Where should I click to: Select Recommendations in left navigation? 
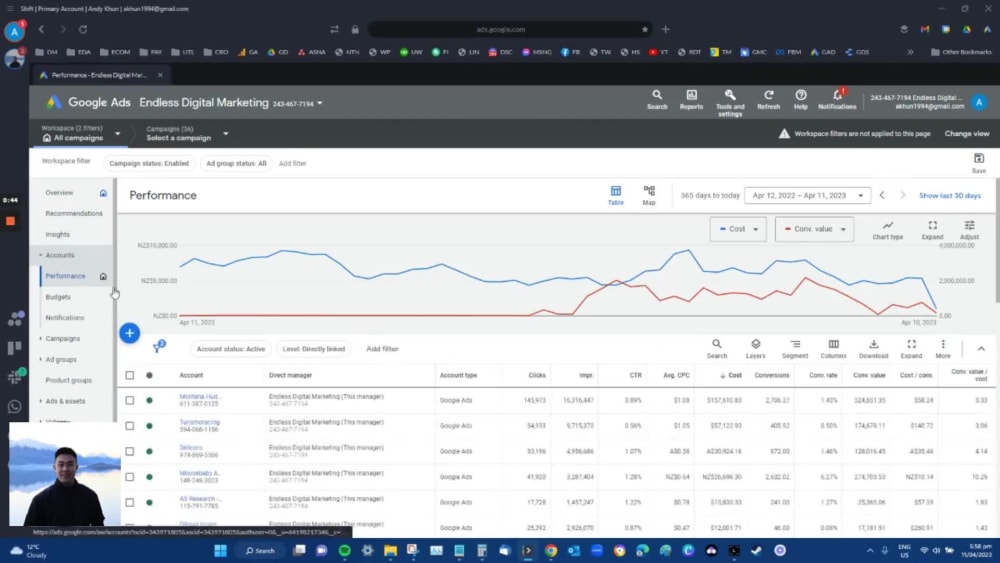click(74, 214)
